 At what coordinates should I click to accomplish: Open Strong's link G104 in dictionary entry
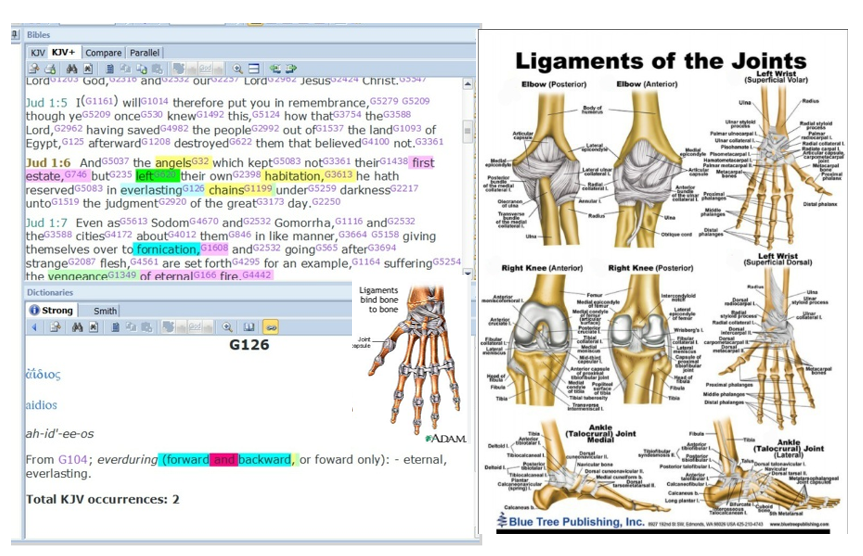(x=73, y=459)
